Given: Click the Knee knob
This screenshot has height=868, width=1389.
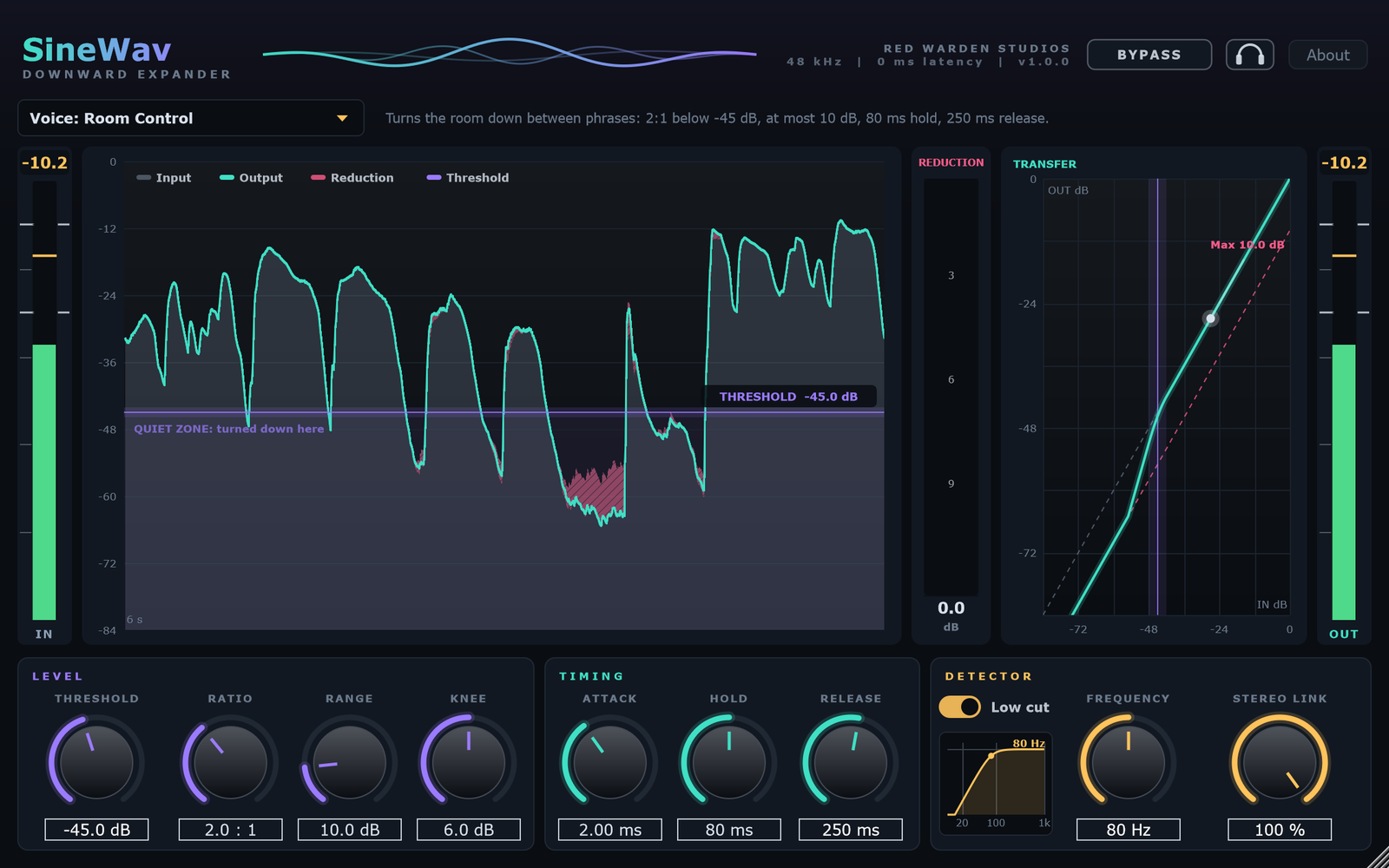Looking at the screenshot, I should (x=468, y=761).
